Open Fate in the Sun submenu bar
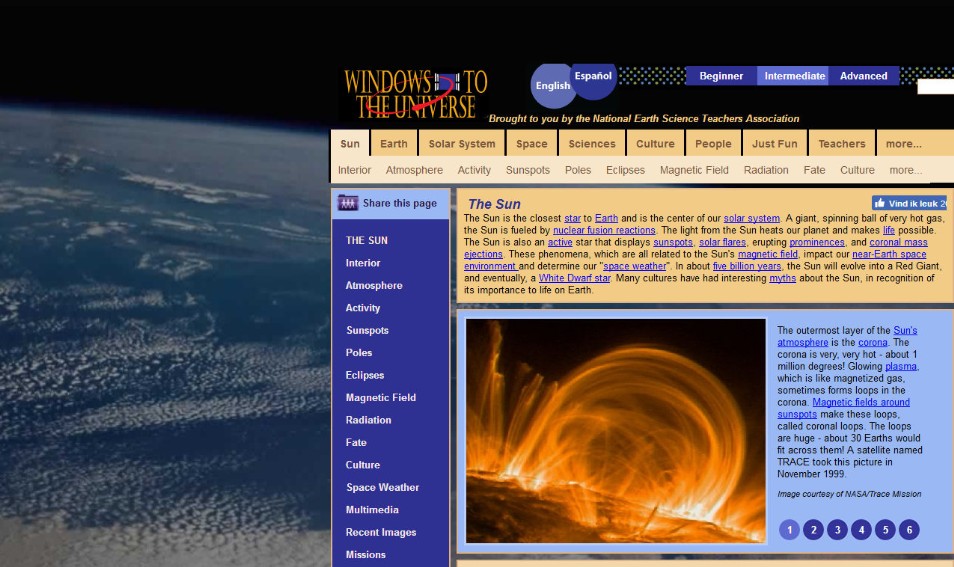 [x=814, y=170]
